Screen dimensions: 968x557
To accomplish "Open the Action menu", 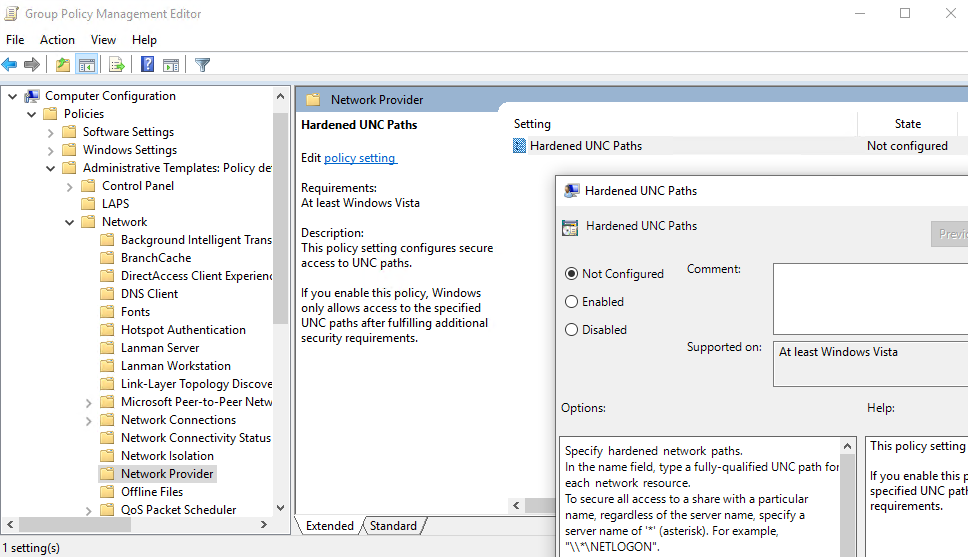I will (x=57, y=40).
